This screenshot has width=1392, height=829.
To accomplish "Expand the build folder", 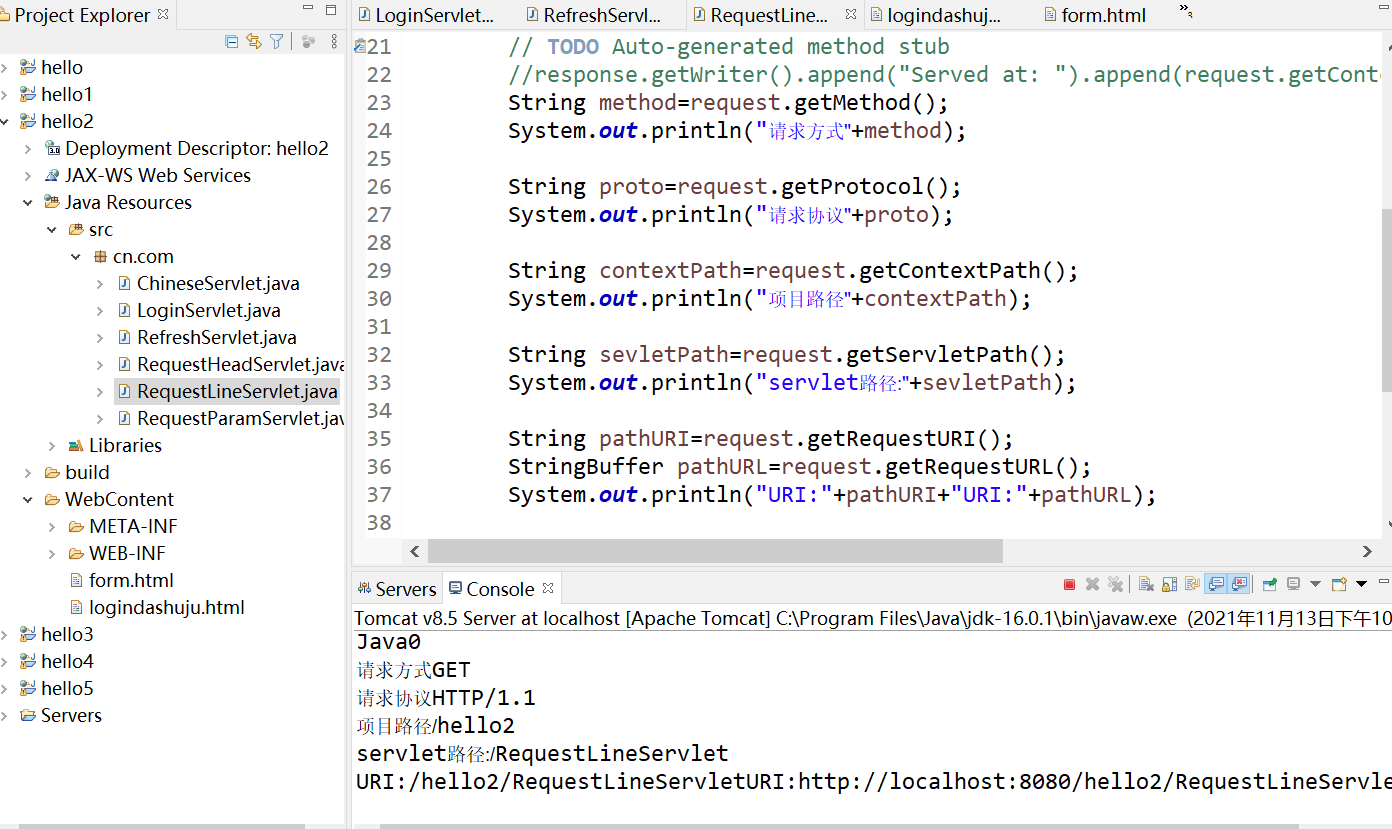I will pyautogui.click(x=28, y=472).
